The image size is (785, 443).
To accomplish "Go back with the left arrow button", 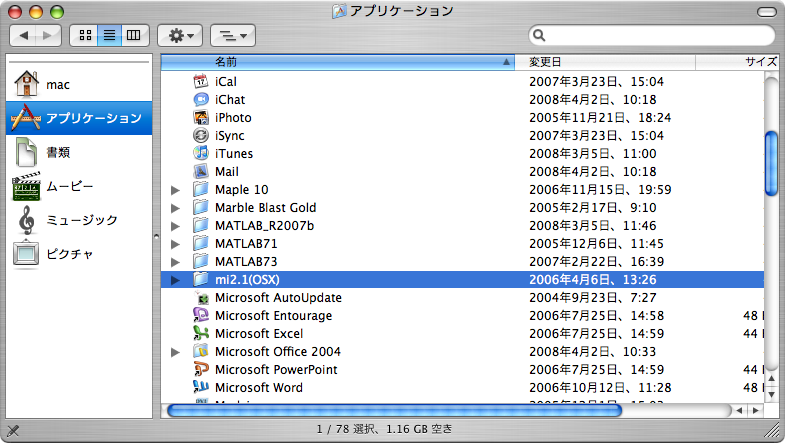I will click(23, 35).
